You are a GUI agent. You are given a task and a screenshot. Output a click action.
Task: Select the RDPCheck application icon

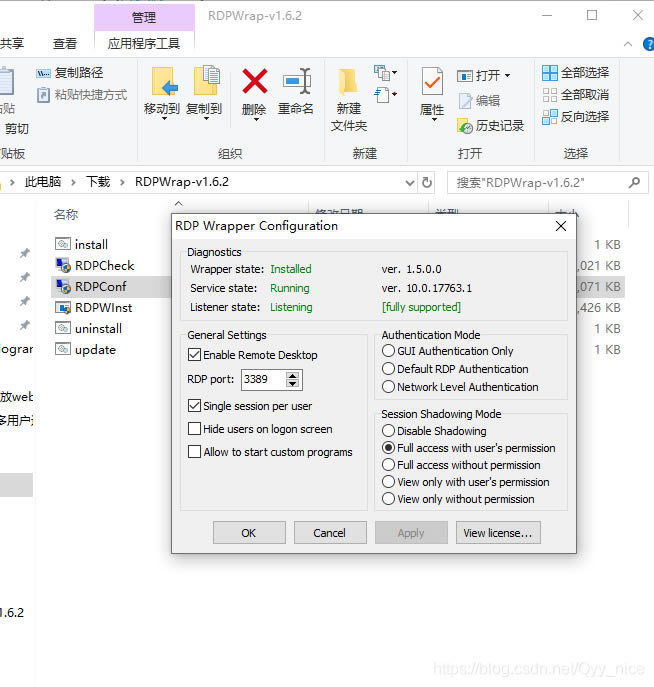(x=63, y=265)
